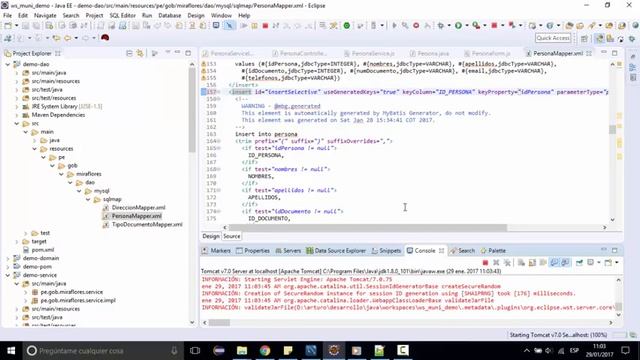
Task: Switch to Java EE perspective icon
Action: 599,38
